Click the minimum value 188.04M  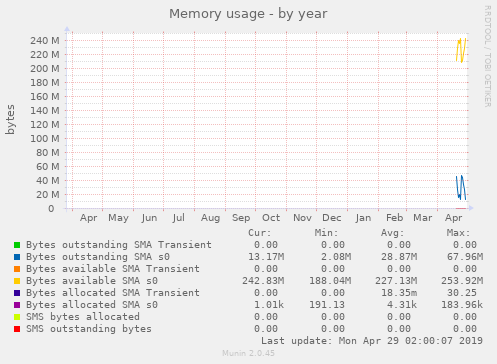click(330, 281)
